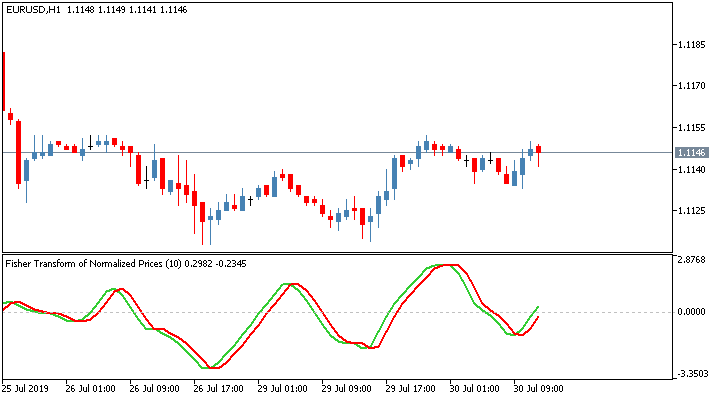The height and width of the screenshot is (400, 720).
Task: Click the red signal line's latest endpoint
Action: [x=538, y=317]
